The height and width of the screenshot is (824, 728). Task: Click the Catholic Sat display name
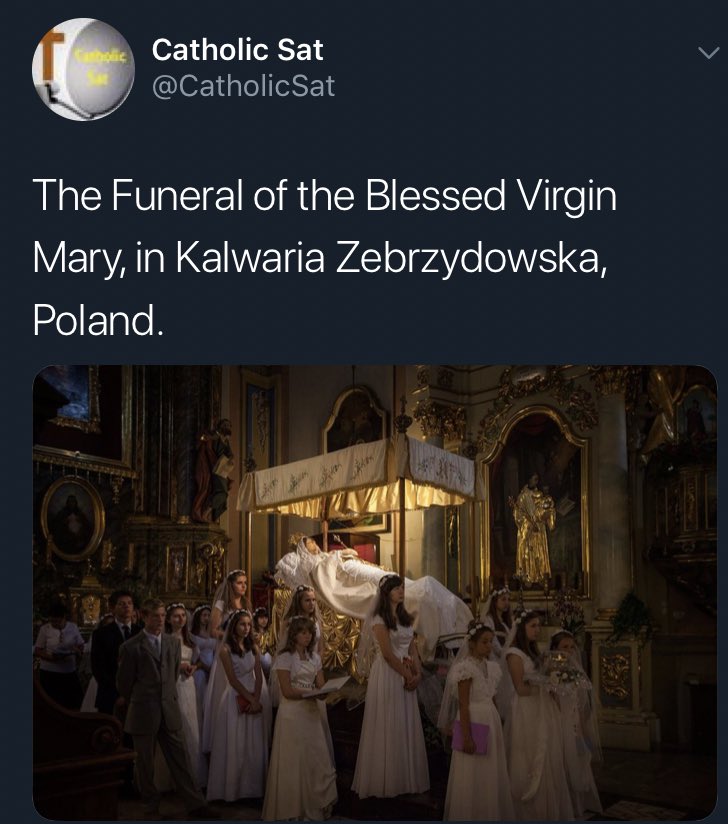237,50
